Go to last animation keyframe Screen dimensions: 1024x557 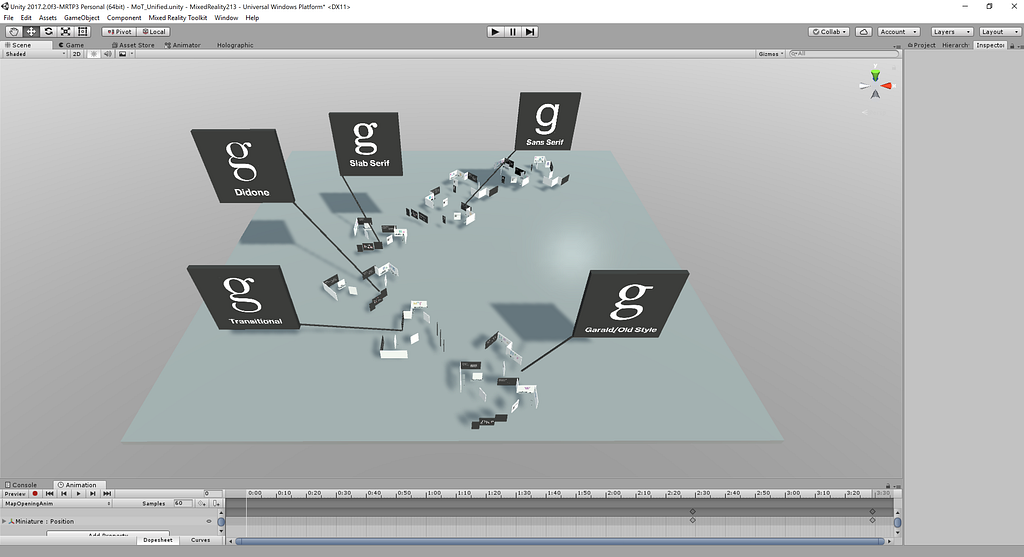107,494
